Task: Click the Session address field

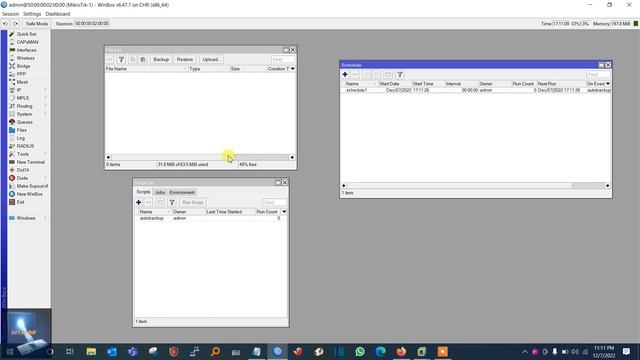Action: click(x=92, y=24)
